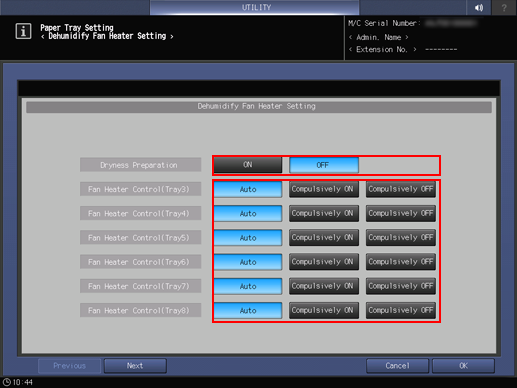
Task: Set Tray4 fan heater to Auto
Action: [248, 214]
